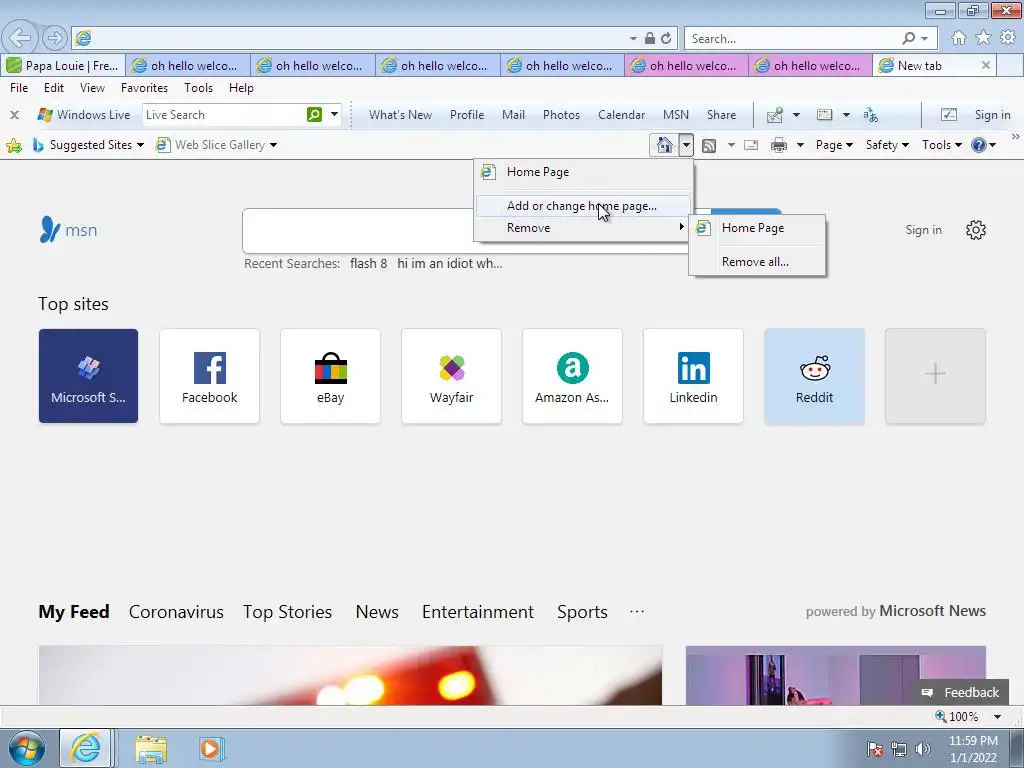Open the Tools gear icon at top right
Image resolution: width=1024 pixels, height=768 pixels.
pos(1008,38)
